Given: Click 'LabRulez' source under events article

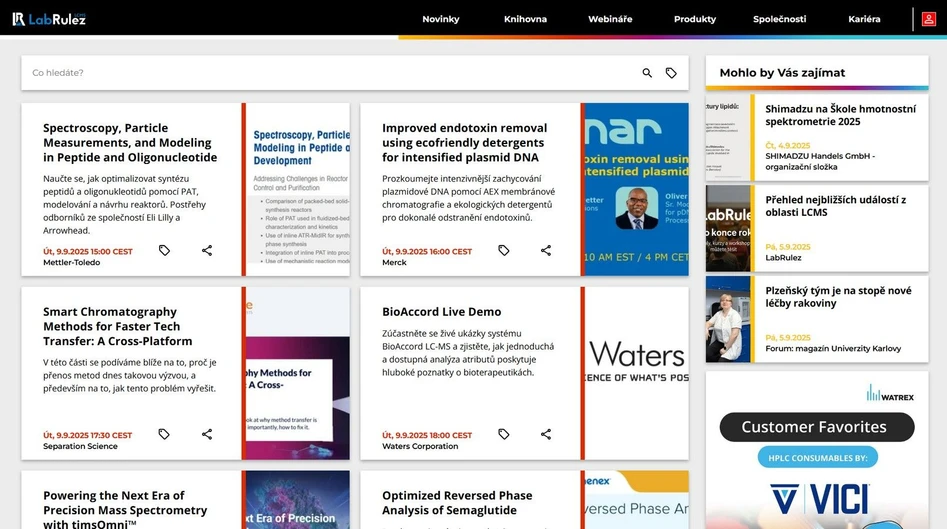Looking at the screenshot, I should [x=783, y=258].
